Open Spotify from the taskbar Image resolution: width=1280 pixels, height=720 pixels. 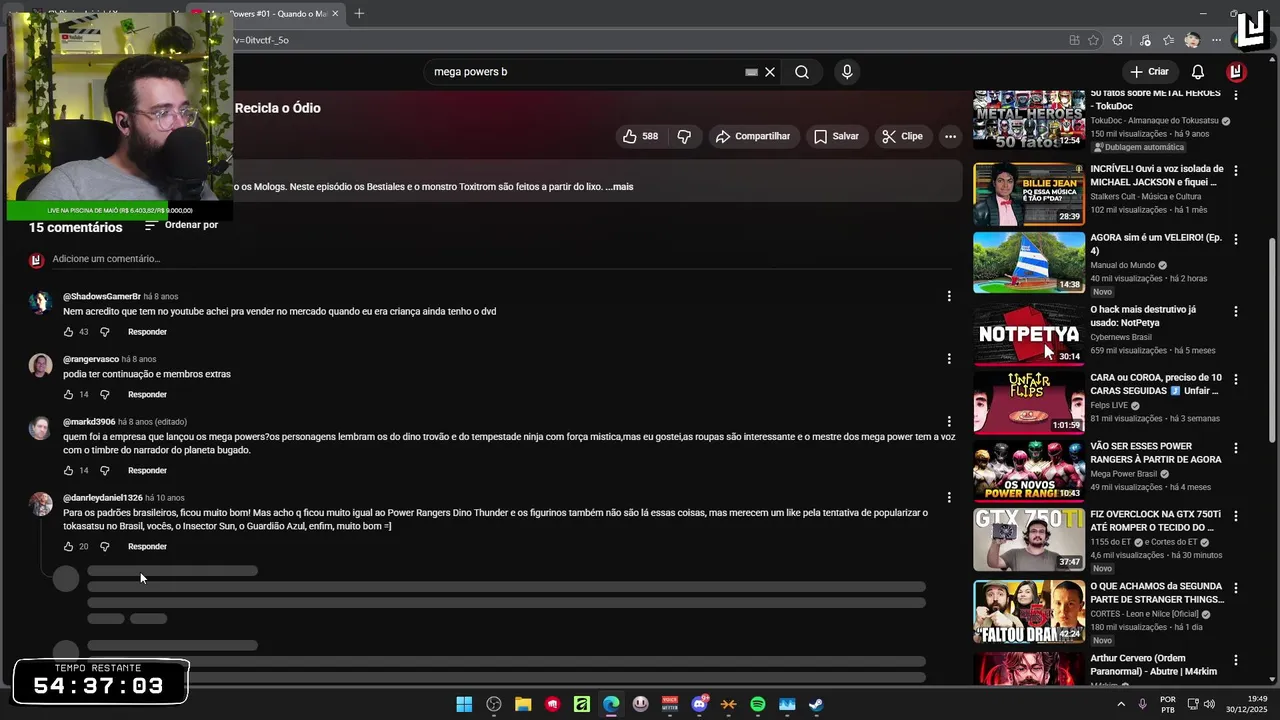(757, 704)
